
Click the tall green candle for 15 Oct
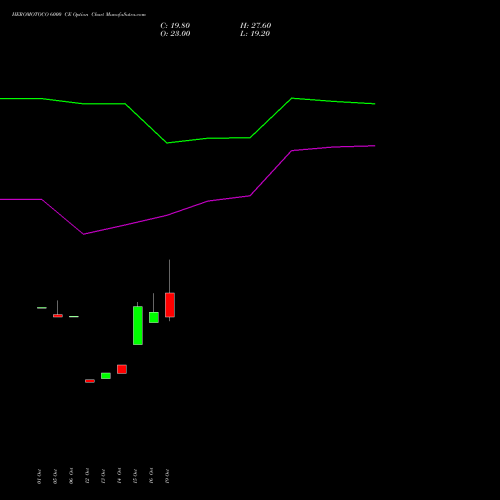coord(138,325)
